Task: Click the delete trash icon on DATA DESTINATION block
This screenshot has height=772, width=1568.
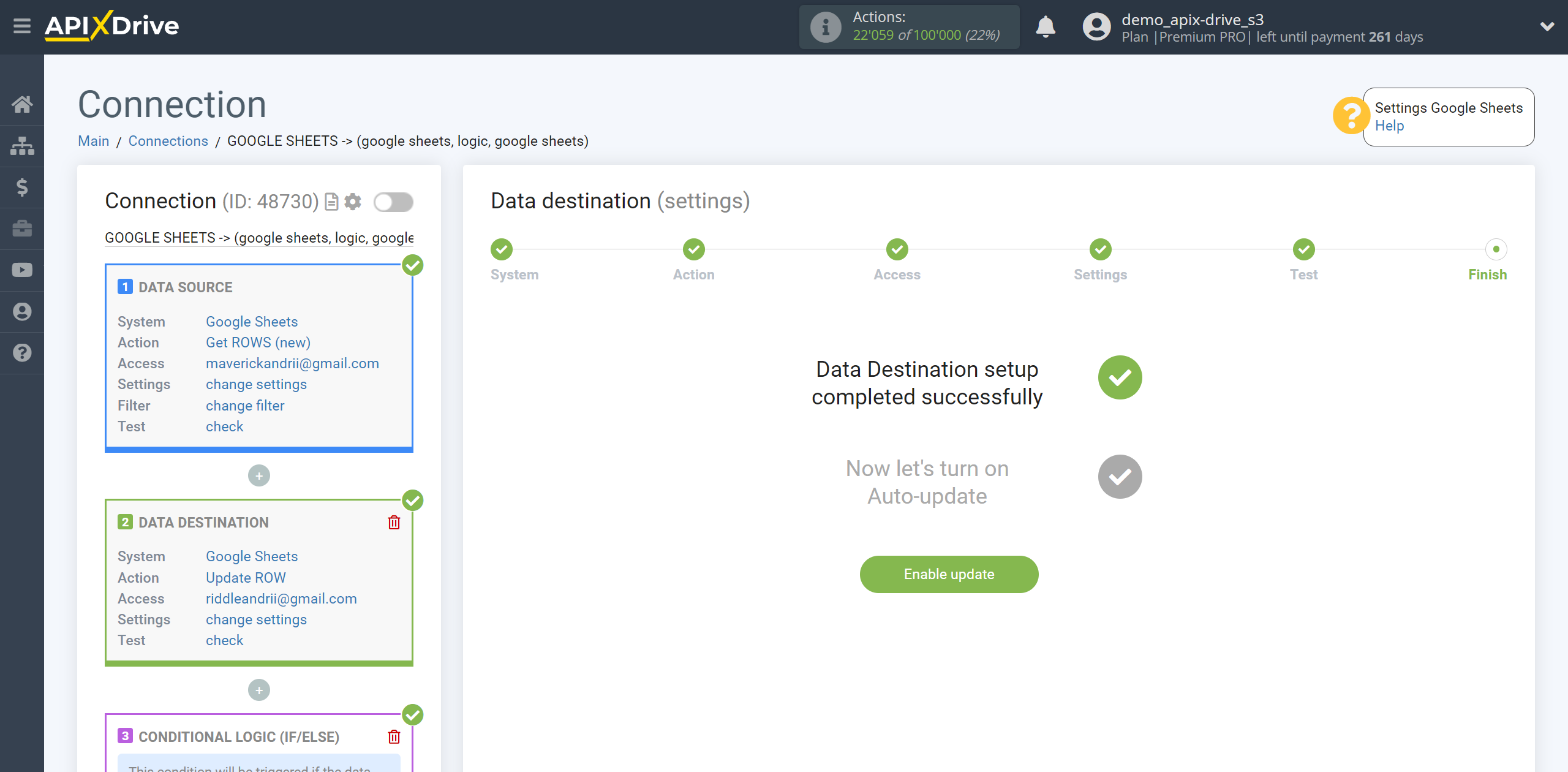Action: (x=395, y=522)
